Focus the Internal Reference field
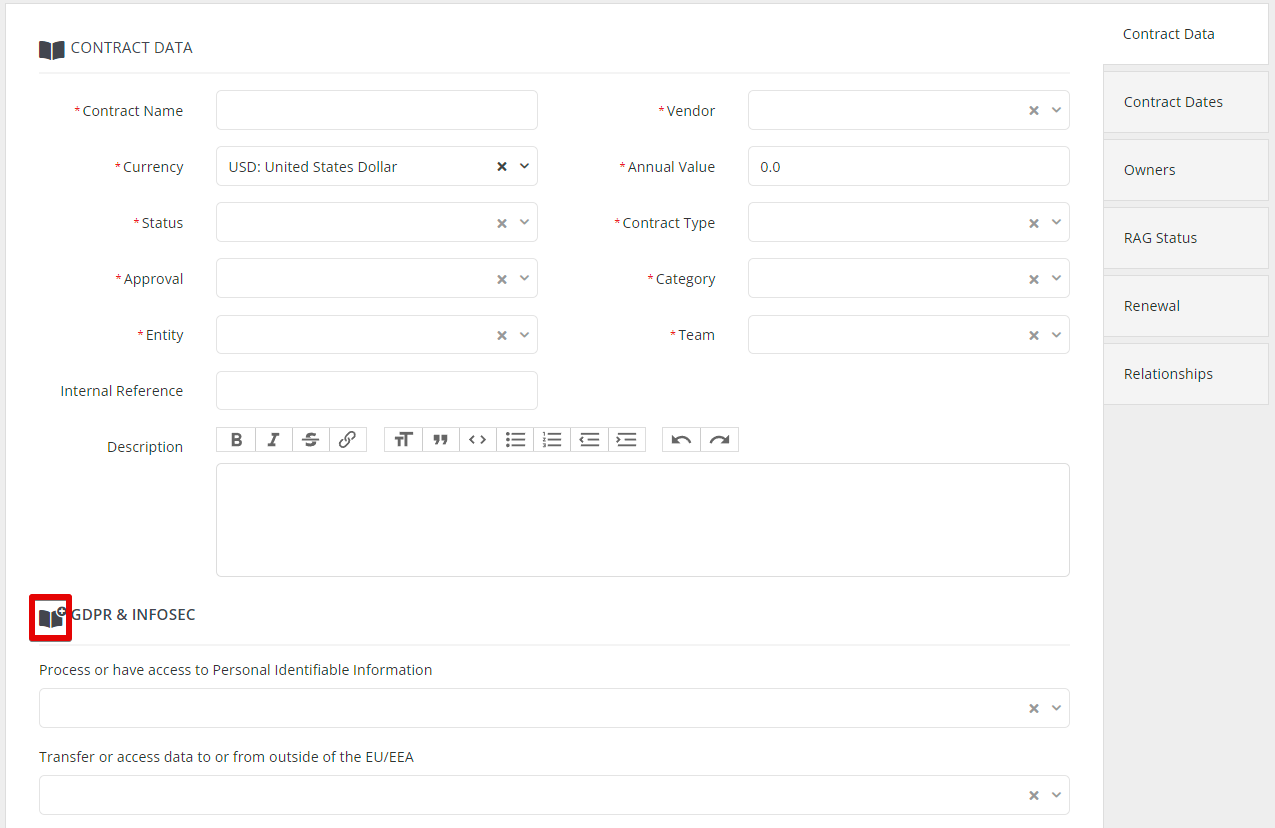The height and width of the screenshot is (828, 1275). (377, 390)
